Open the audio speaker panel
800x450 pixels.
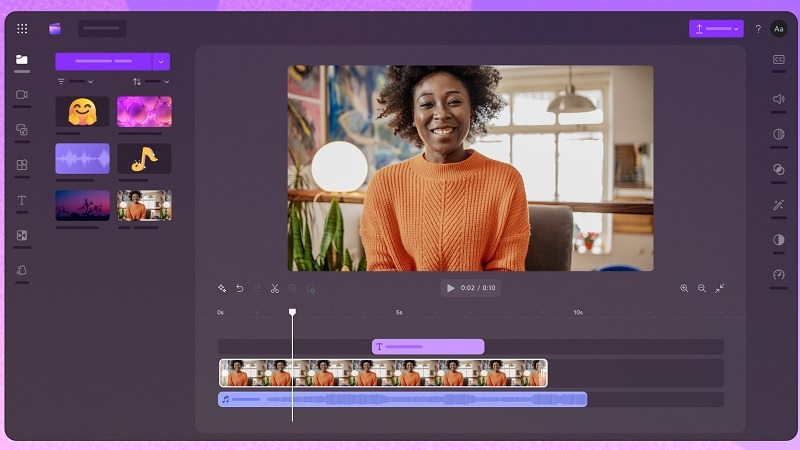click(779, 99)
